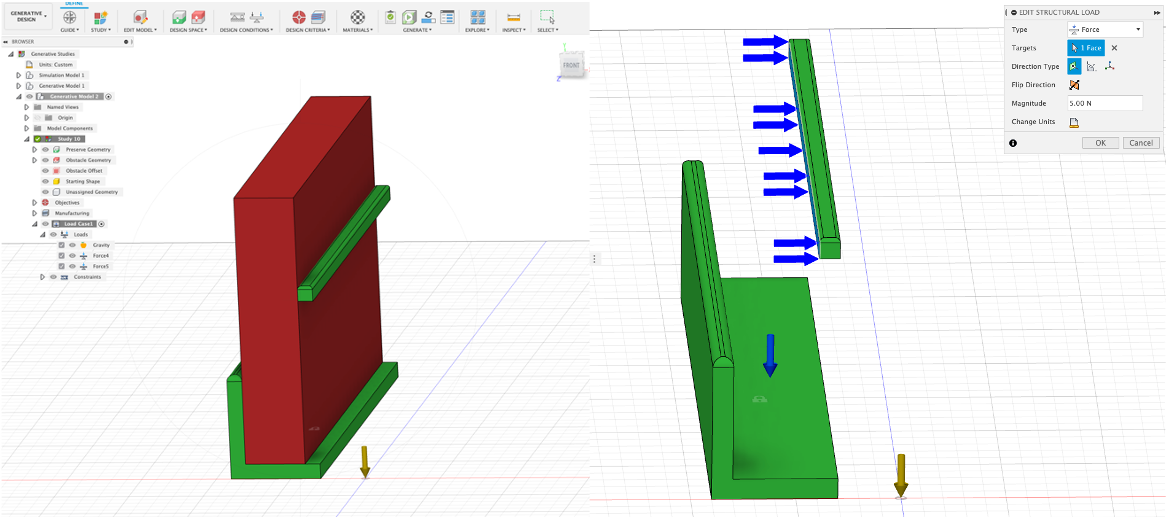Click the Edit Model toolbar icon

point(140,16)
